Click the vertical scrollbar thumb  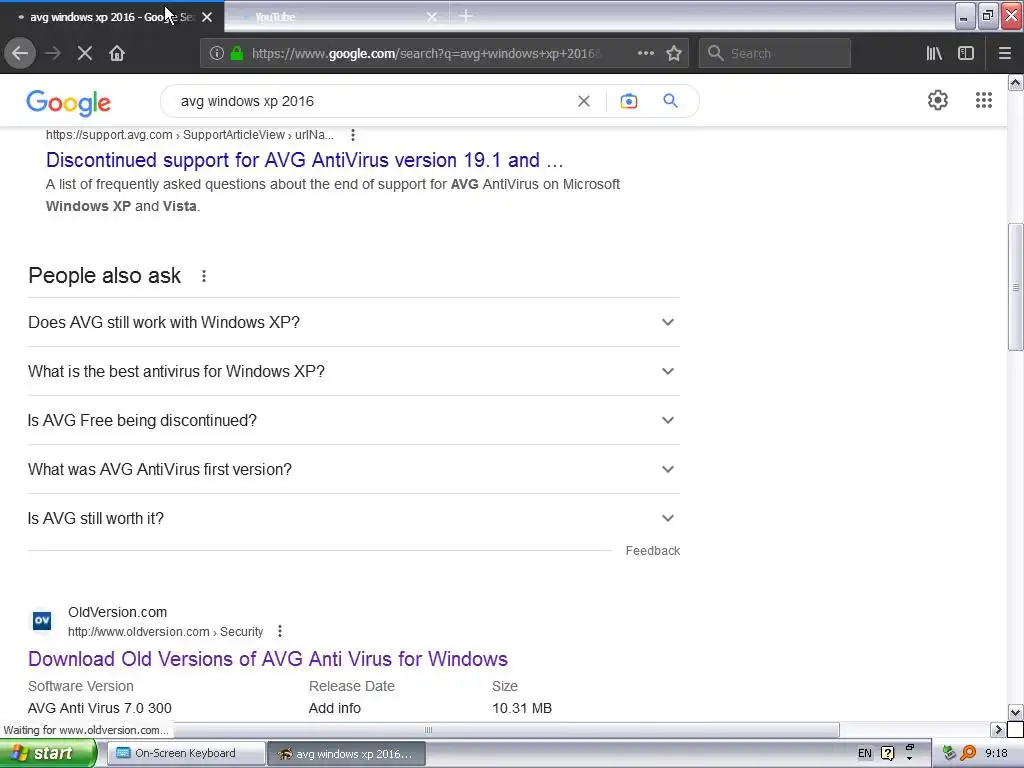(1016, 287)
